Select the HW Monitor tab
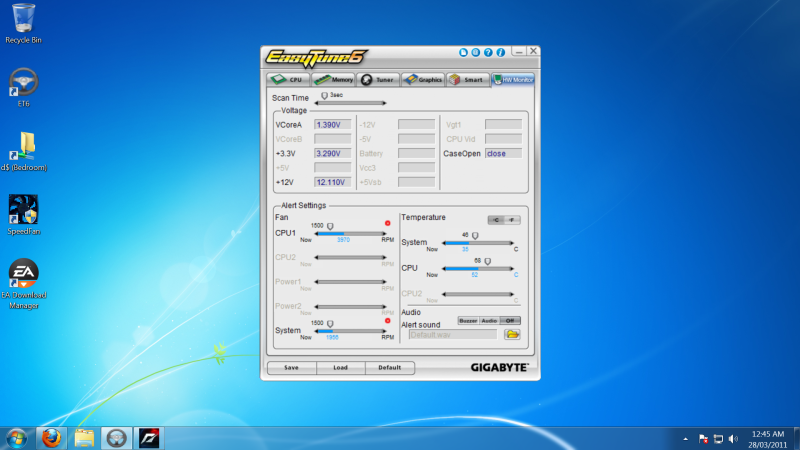 tap(513, 80)
